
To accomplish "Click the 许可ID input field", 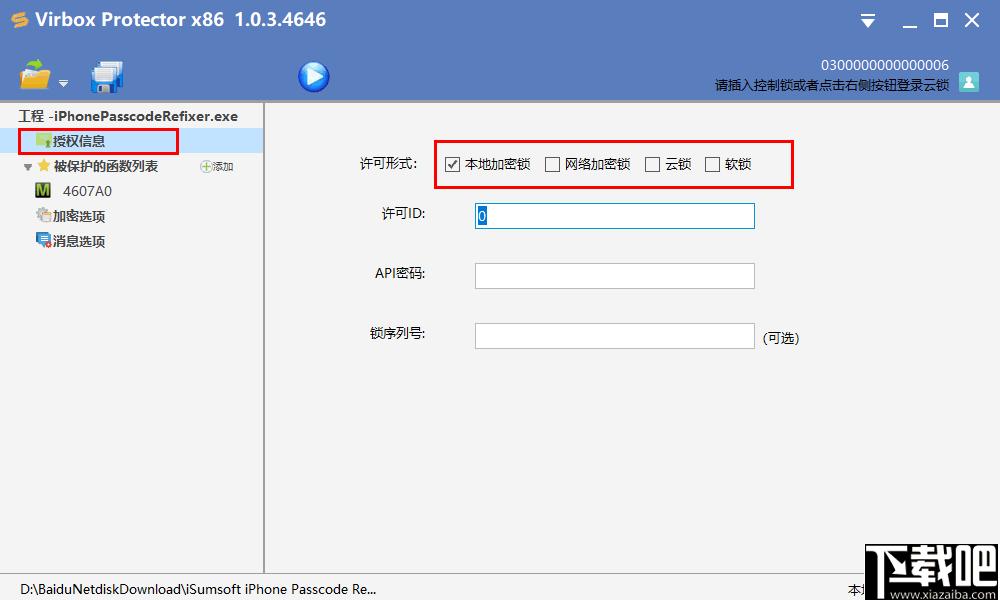I will tap(615, 216).
